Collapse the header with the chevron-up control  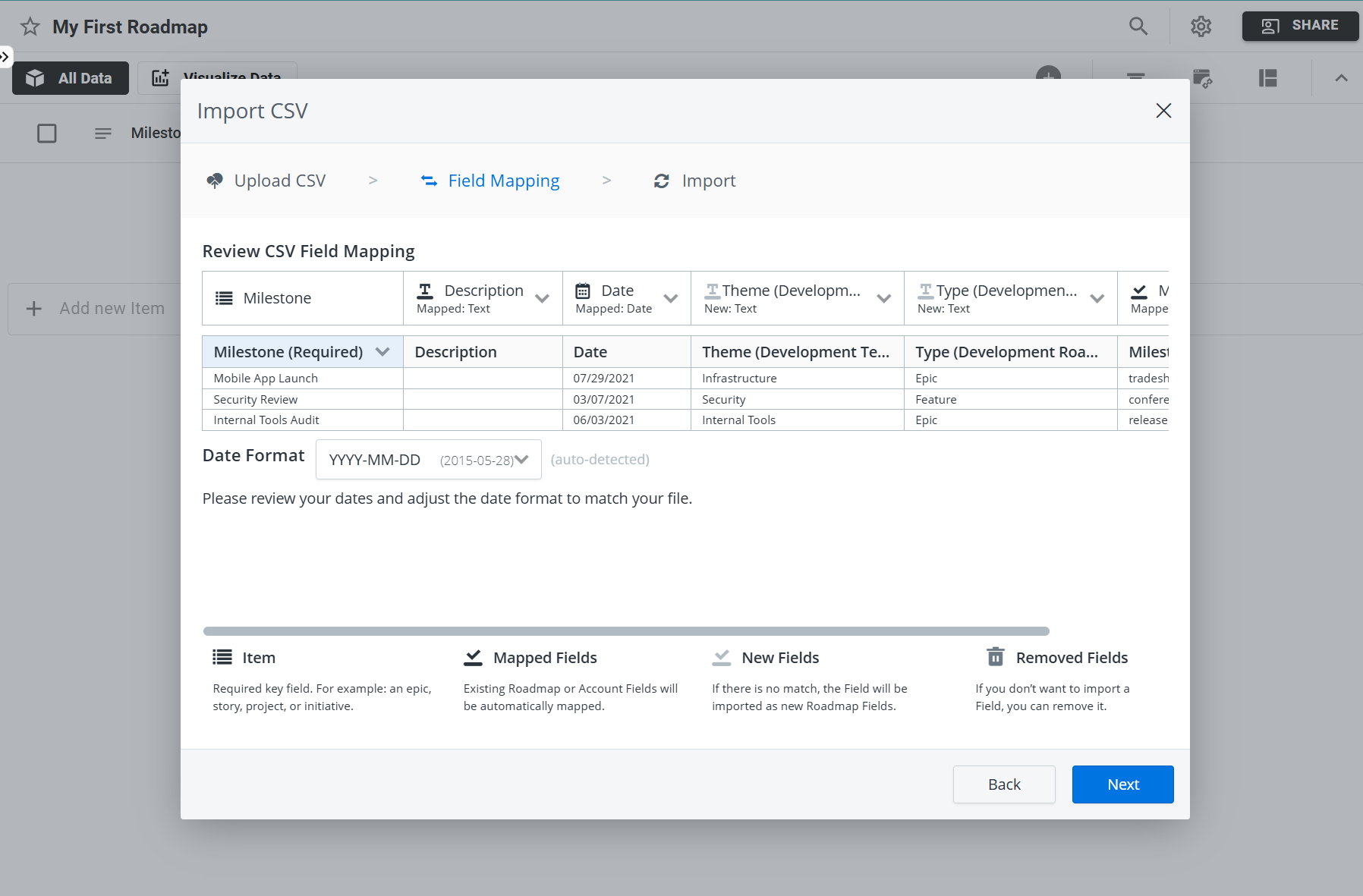tap(1340, 77)
